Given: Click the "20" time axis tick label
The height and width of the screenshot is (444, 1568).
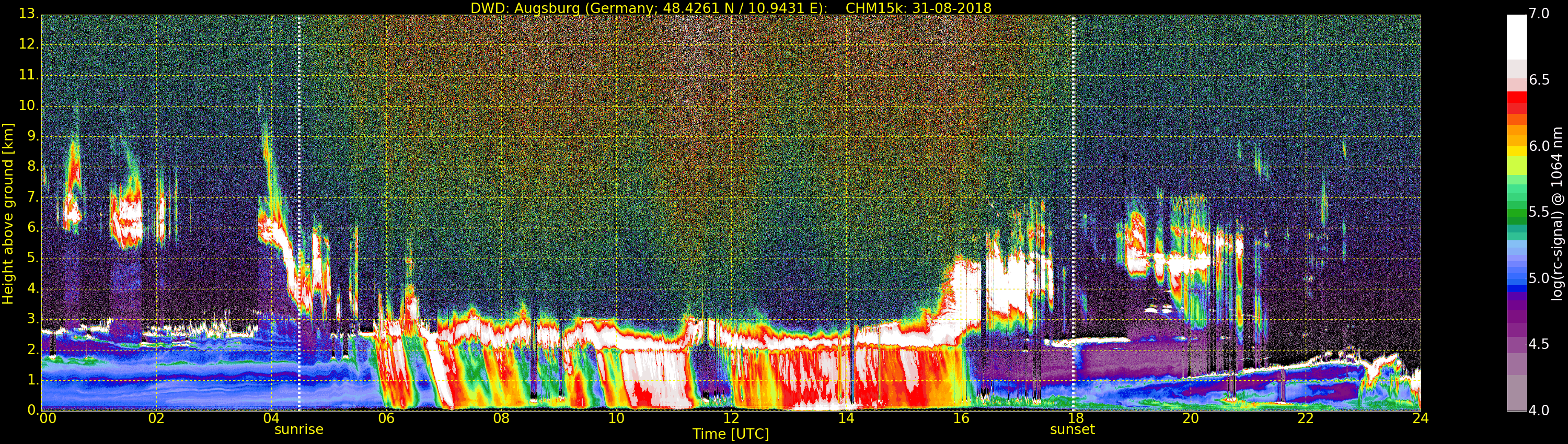Looking at the screenshot, I should point(1191,418).
